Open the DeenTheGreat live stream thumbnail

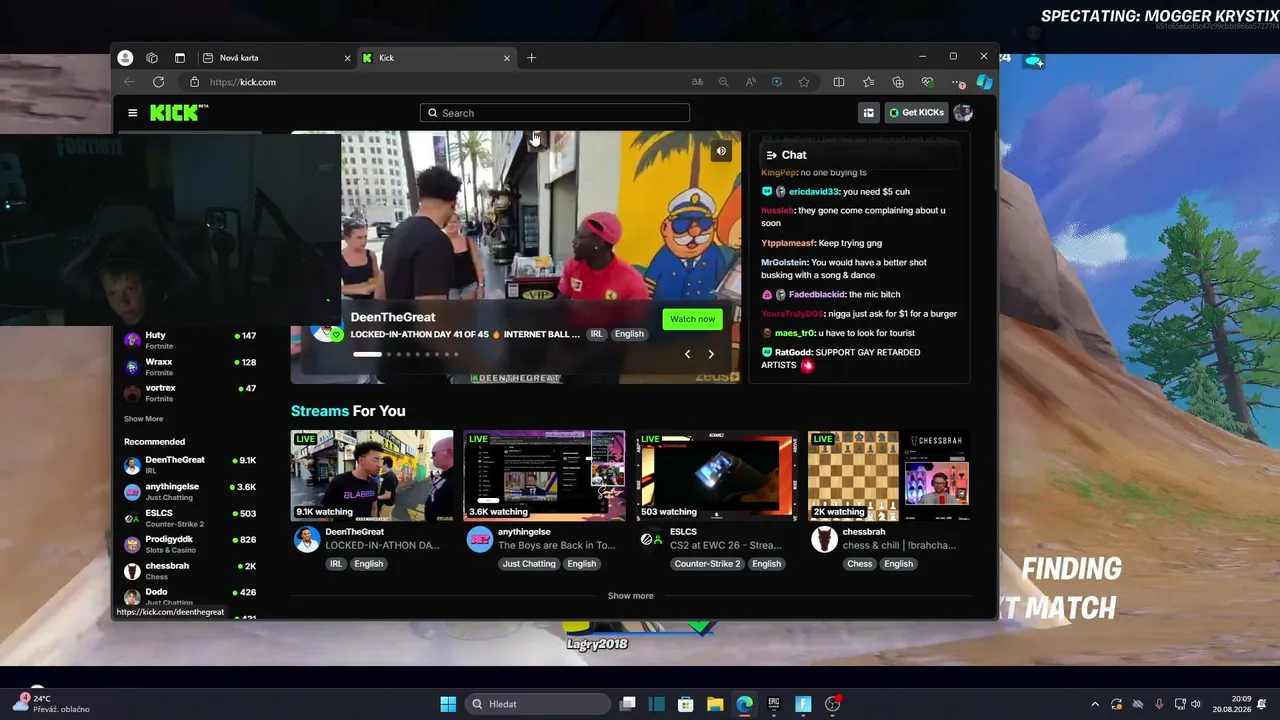tap(372, 475)
